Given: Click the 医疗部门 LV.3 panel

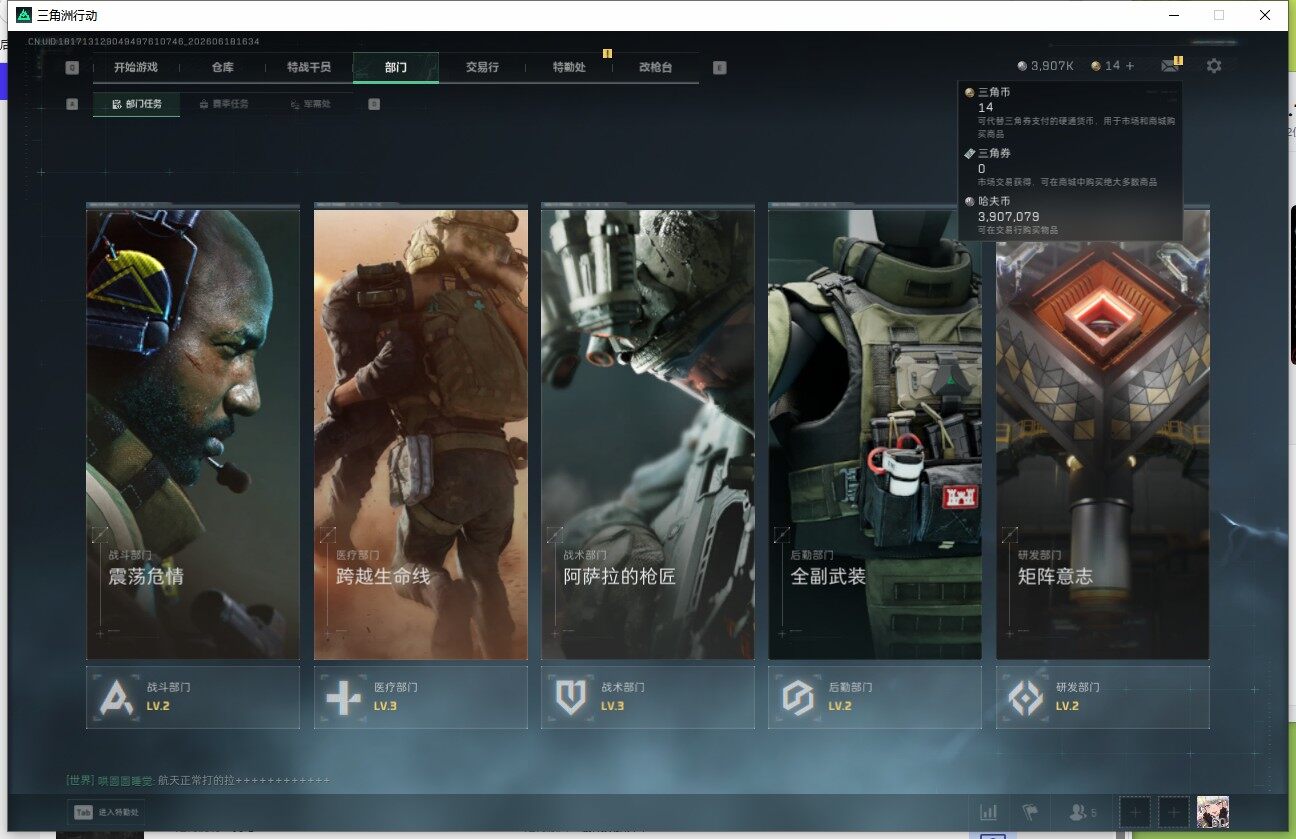Looking at the screenshot, I should pos(421,697).
